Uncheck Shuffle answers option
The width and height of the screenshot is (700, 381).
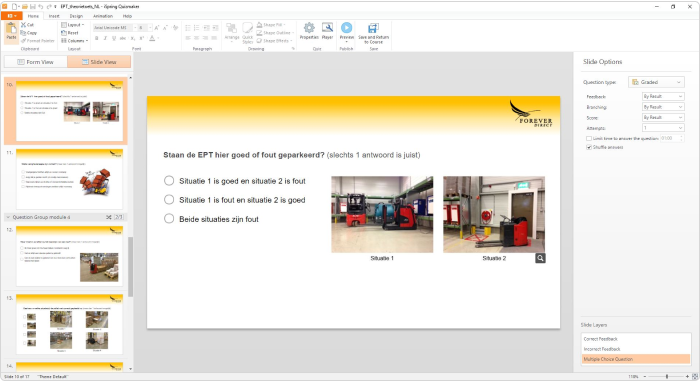coord(589,147)
